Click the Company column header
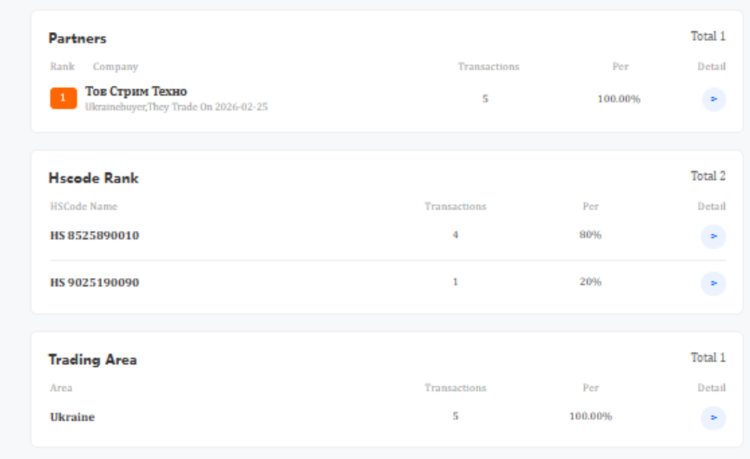Image resolution: width=750 pixels, height=459 pixels. 115,66
